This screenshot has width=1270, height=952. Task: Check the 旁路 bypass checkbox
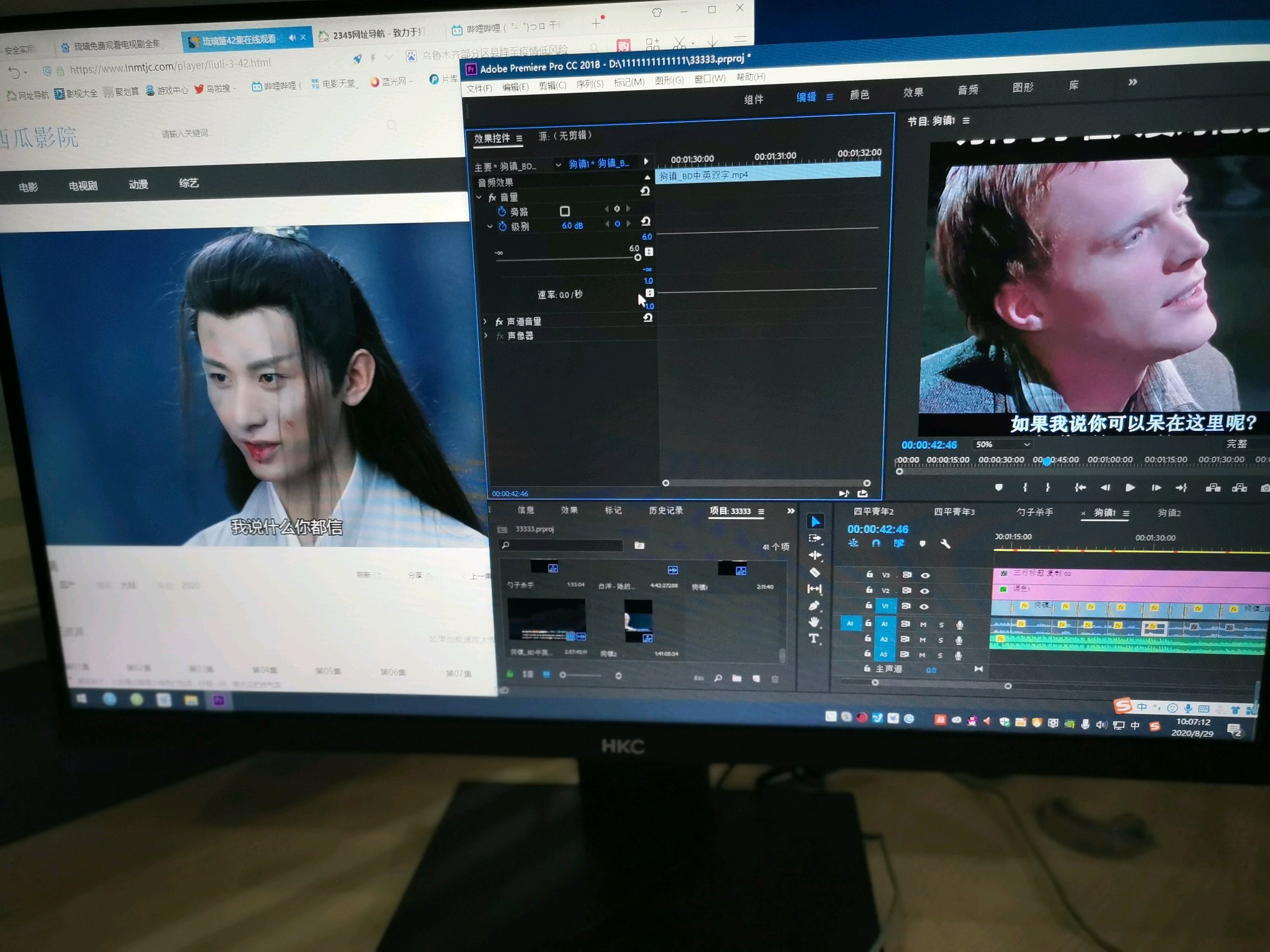coord(565,211)
